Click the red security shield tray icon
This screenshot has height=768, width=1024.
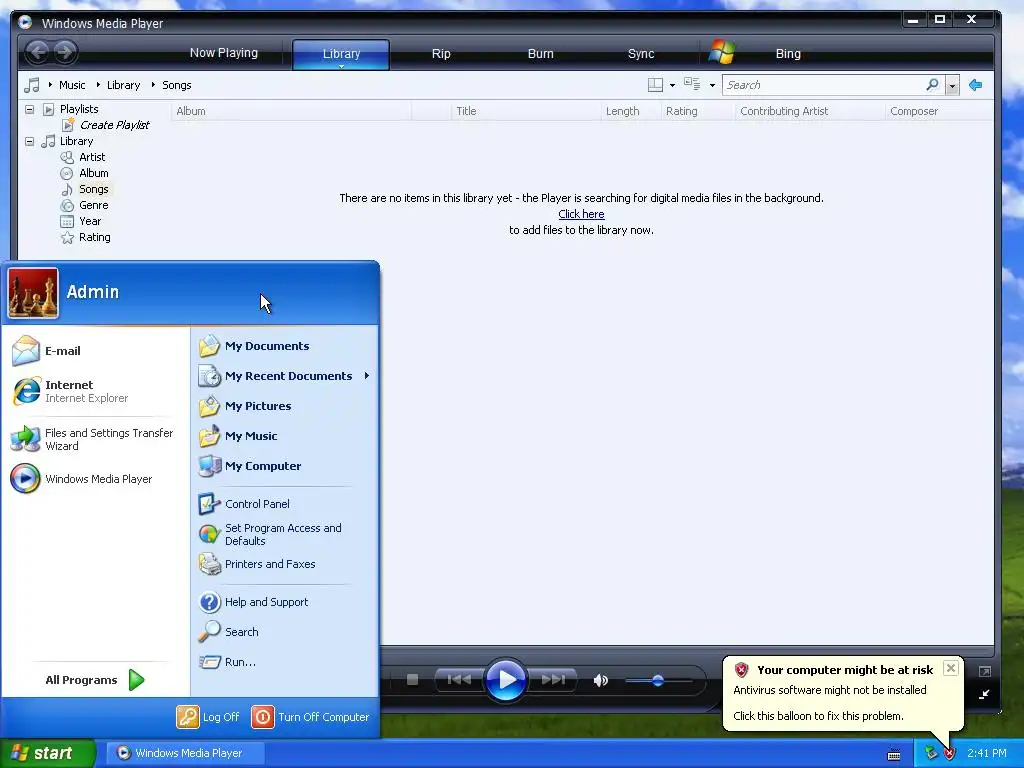pos(950,754)
